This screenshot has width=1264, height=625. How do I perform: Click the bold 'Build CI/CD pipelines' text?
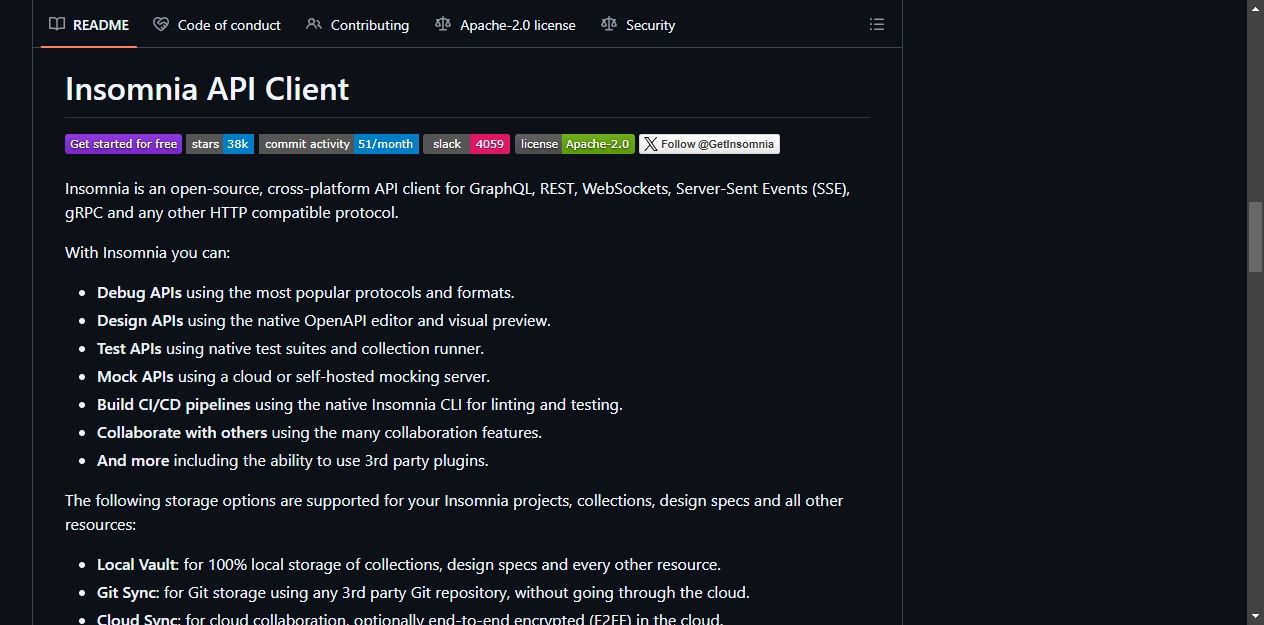[x=174, y=405]
